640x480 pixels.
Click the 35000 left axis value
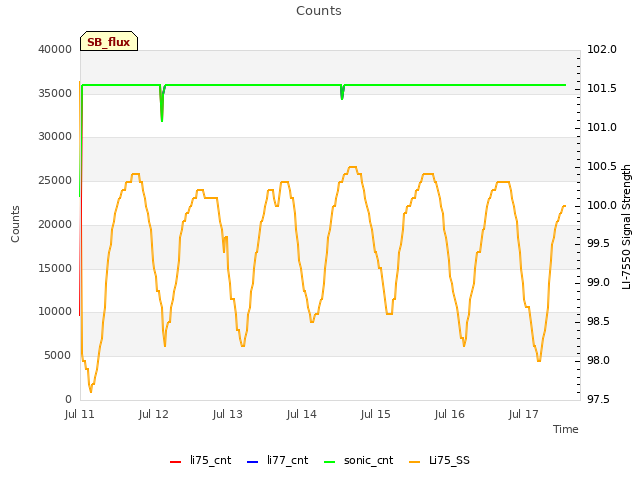pos(55,93)
